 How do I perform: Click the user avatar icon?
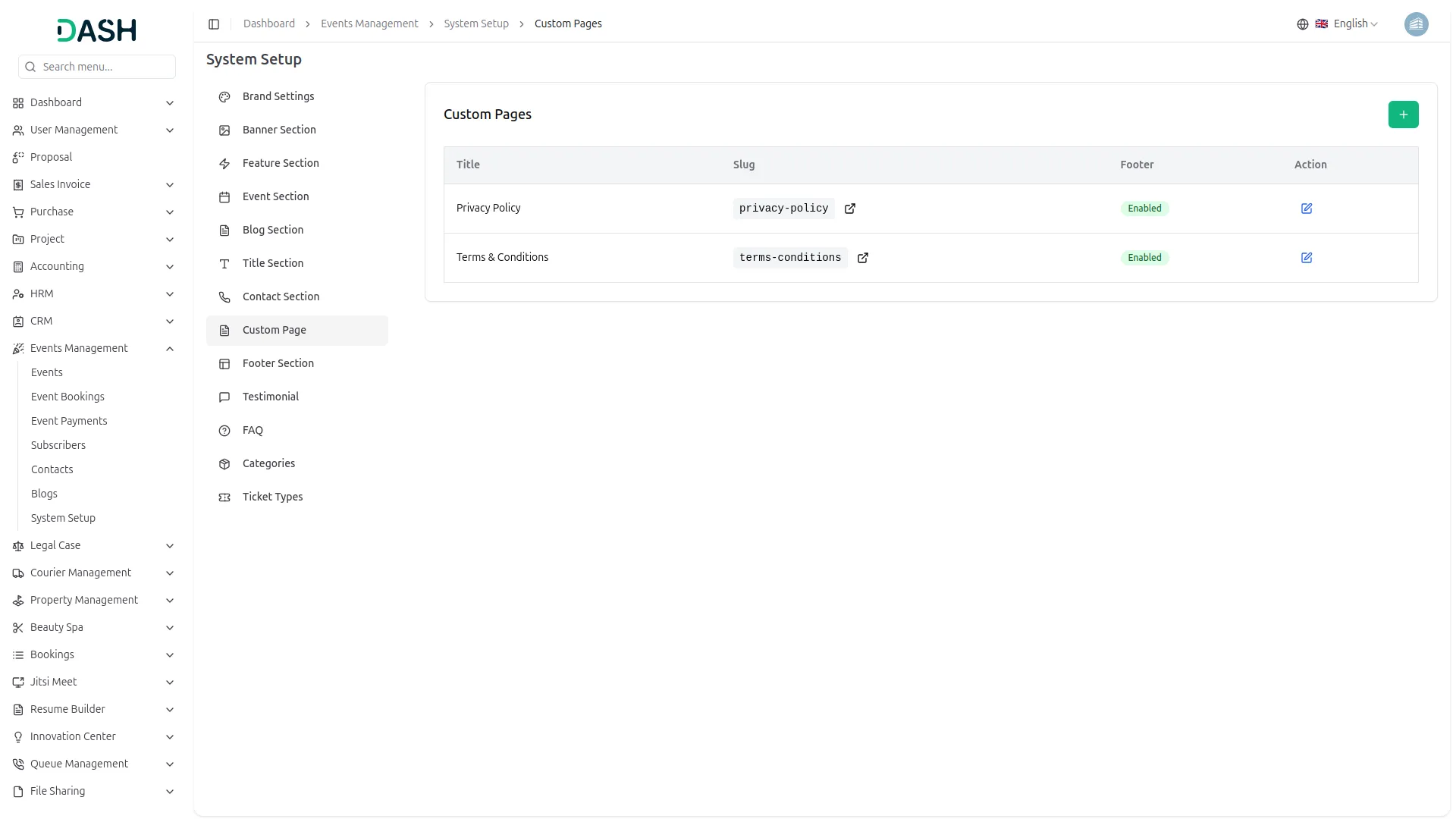[x=1416, y=24]
